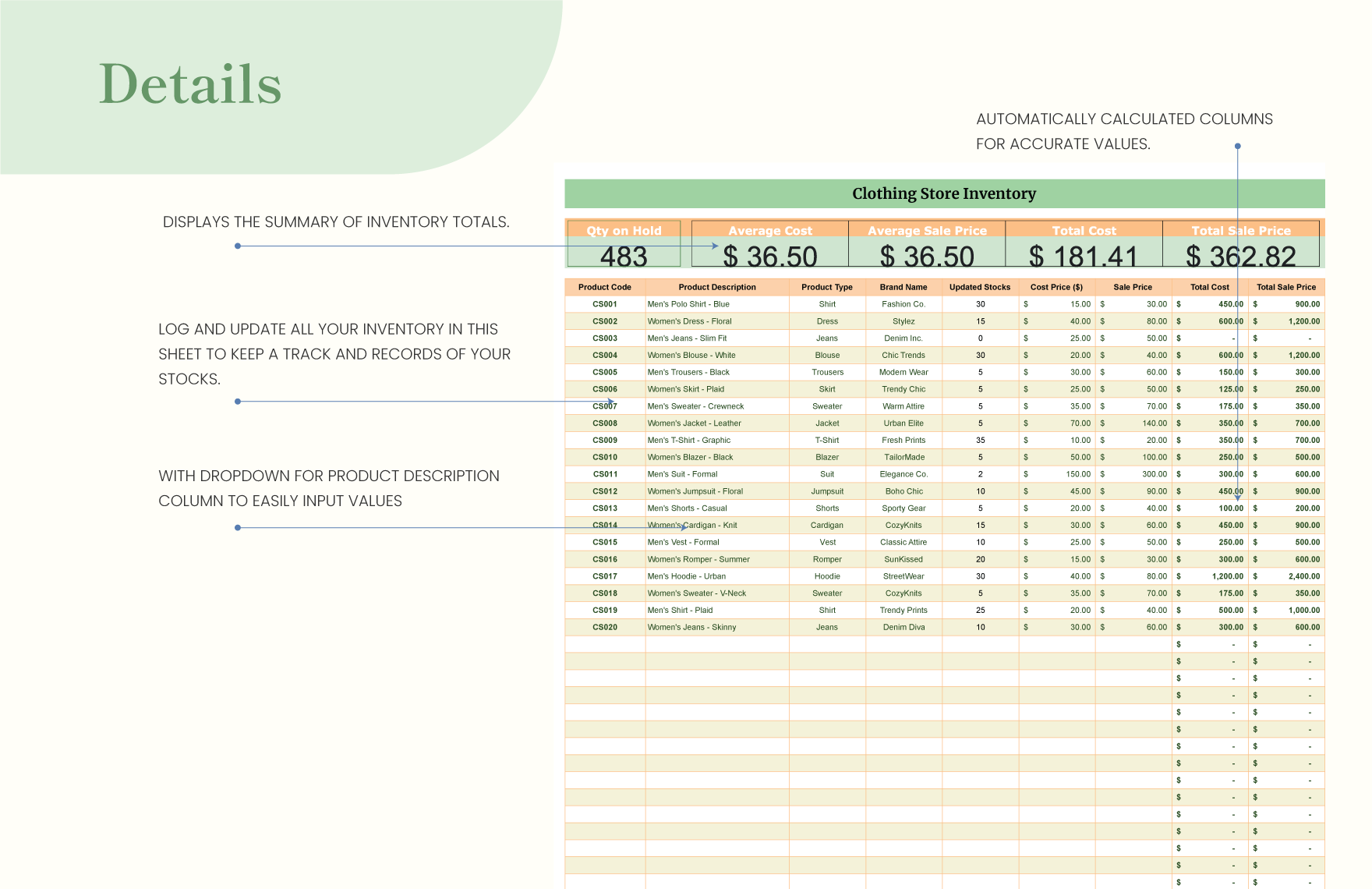Click the Women's Jumpsuit - Floral cell
This screenshot has width=1372, height=889.
coord(717,491)
